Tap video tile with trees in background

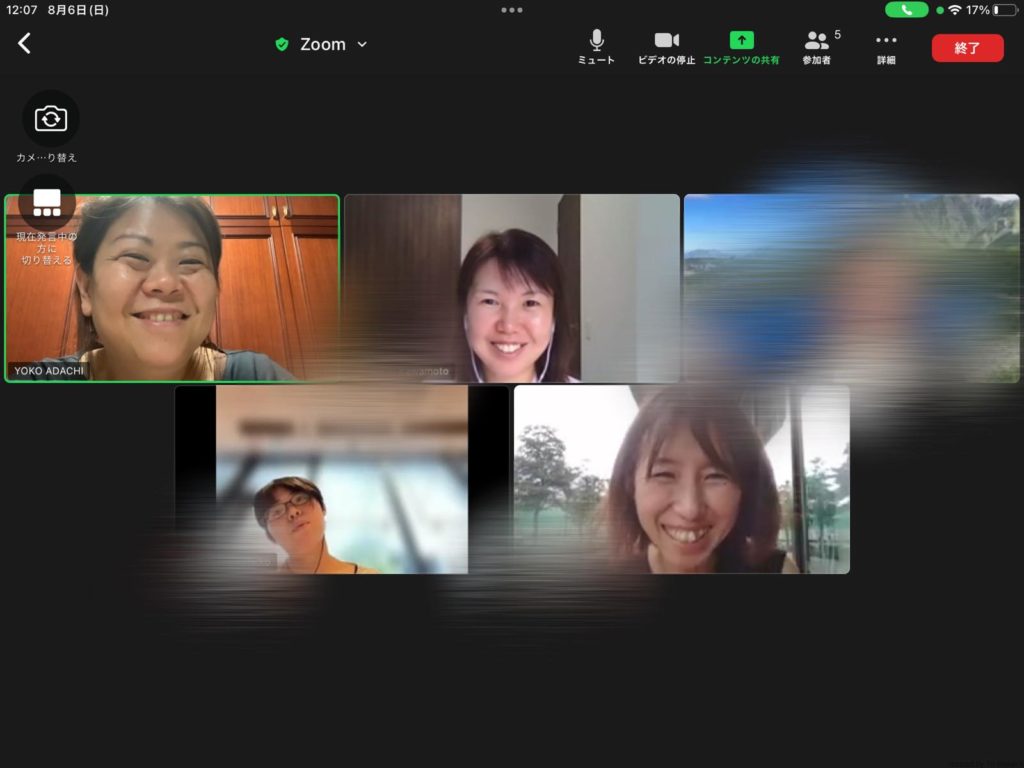click(681, 480)
